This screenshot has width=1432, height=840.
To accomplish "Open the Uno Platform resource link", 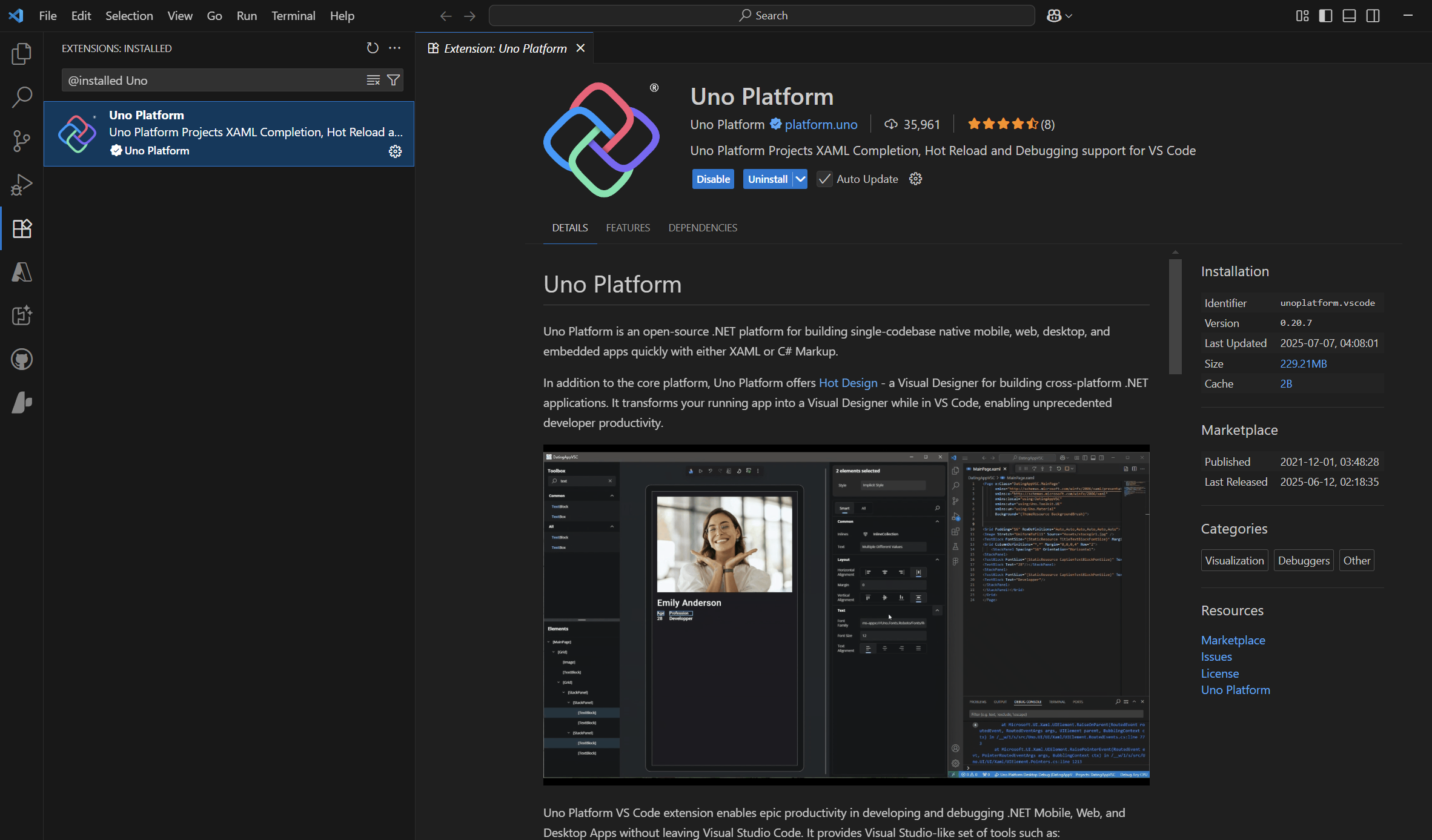I will click(x=1236, y=690).
